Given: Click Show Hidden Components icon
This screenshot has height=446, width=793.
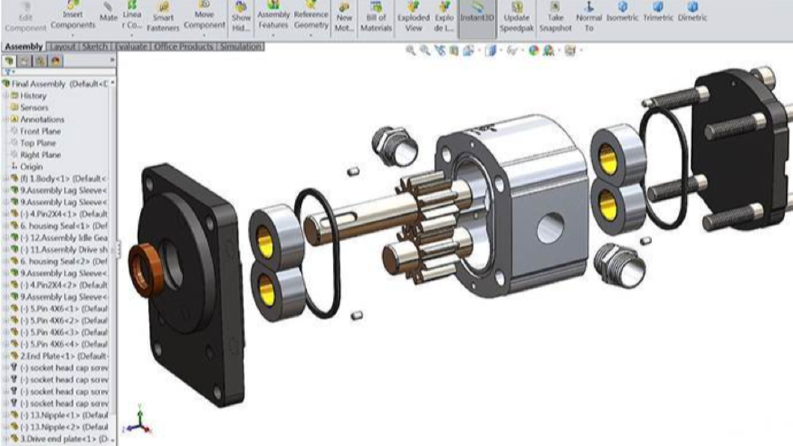Looking at the screenshot, I should point(241,7).
